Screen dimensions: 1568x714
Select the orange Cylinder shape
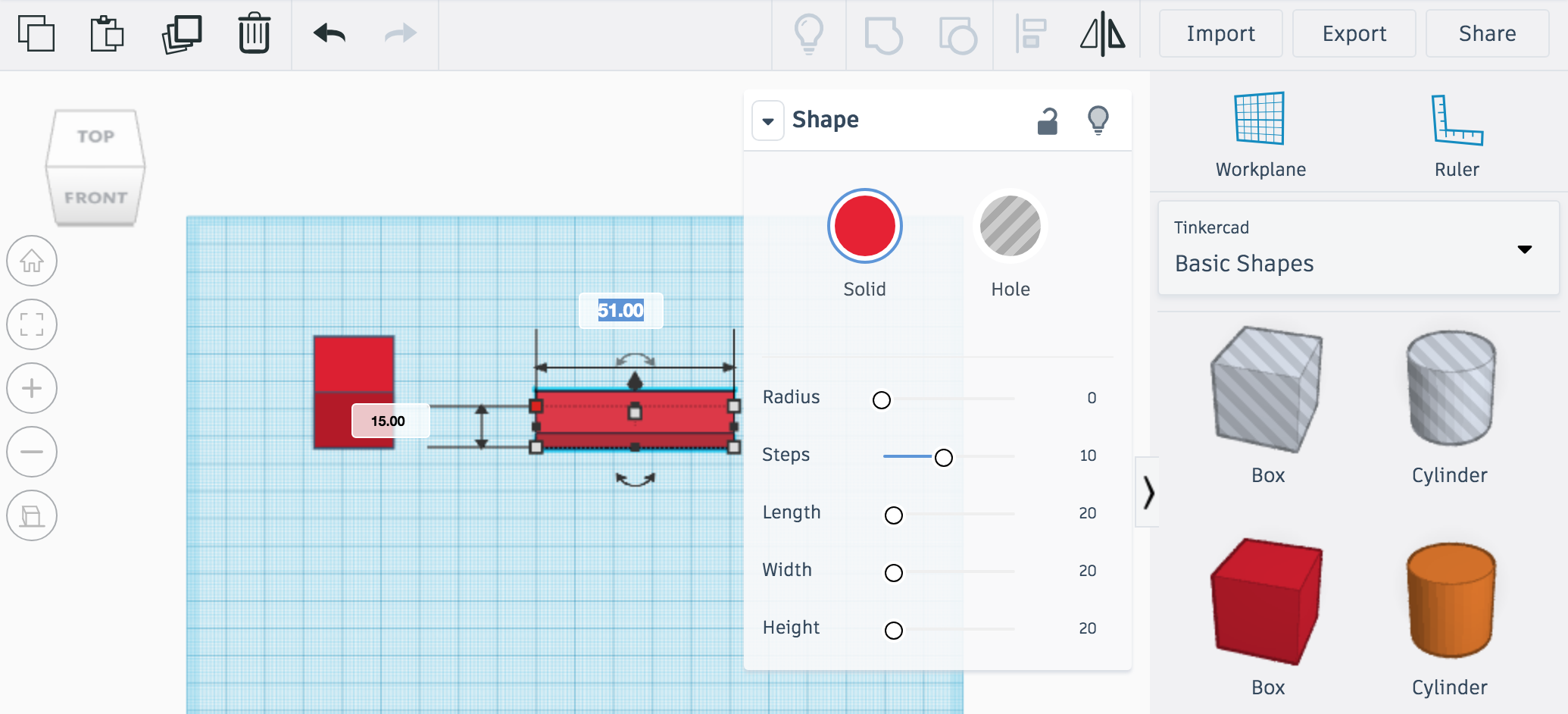click(x=1450, y=600)
